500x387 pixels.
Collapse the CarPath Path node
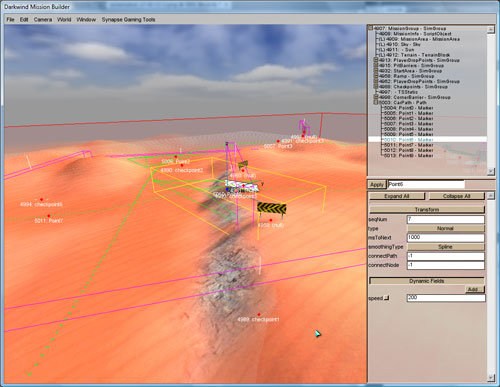pyautogui.click(x=375, y=102)
